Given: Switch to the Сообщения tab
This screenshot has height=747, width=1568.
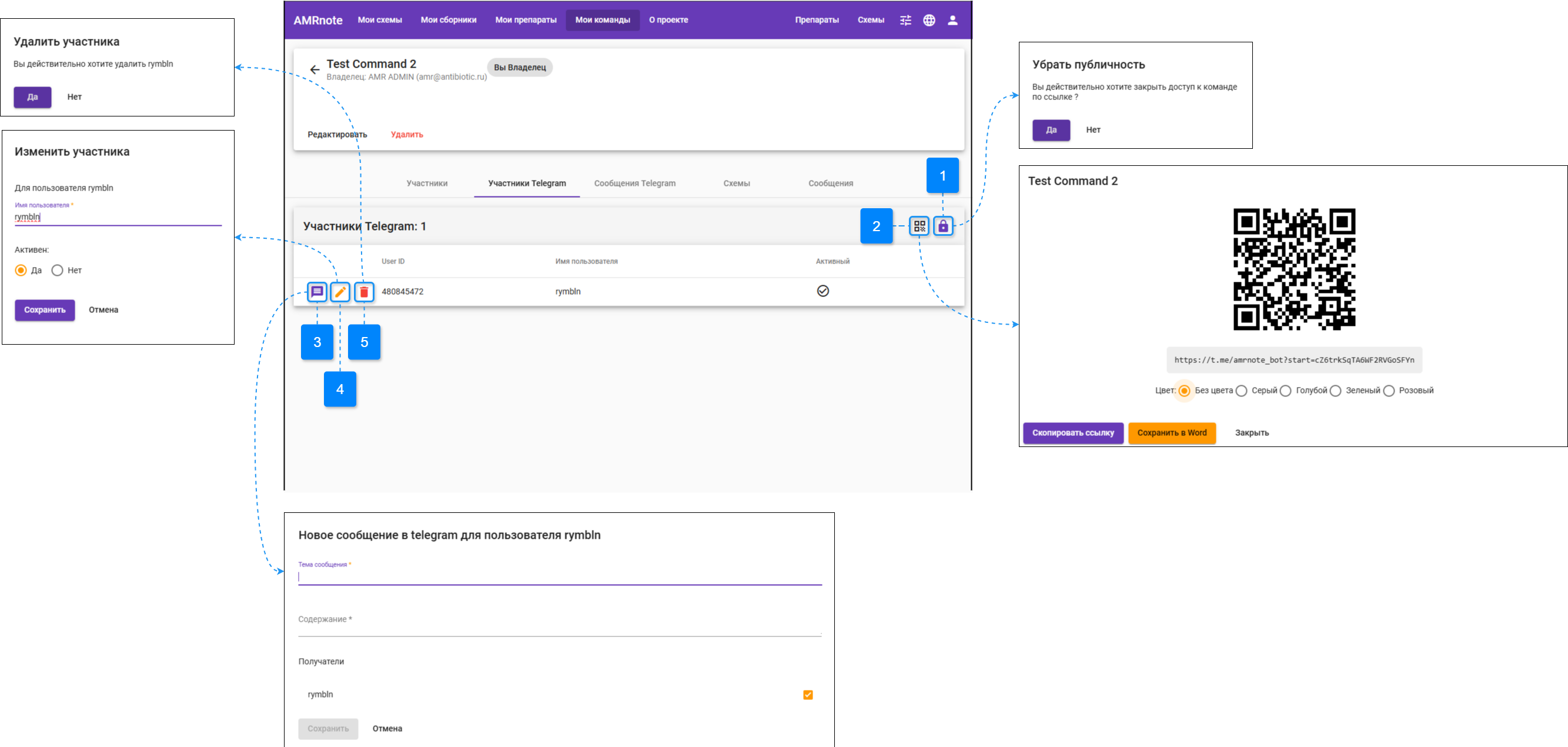Looking at the screenshot, I should [830, 184].
